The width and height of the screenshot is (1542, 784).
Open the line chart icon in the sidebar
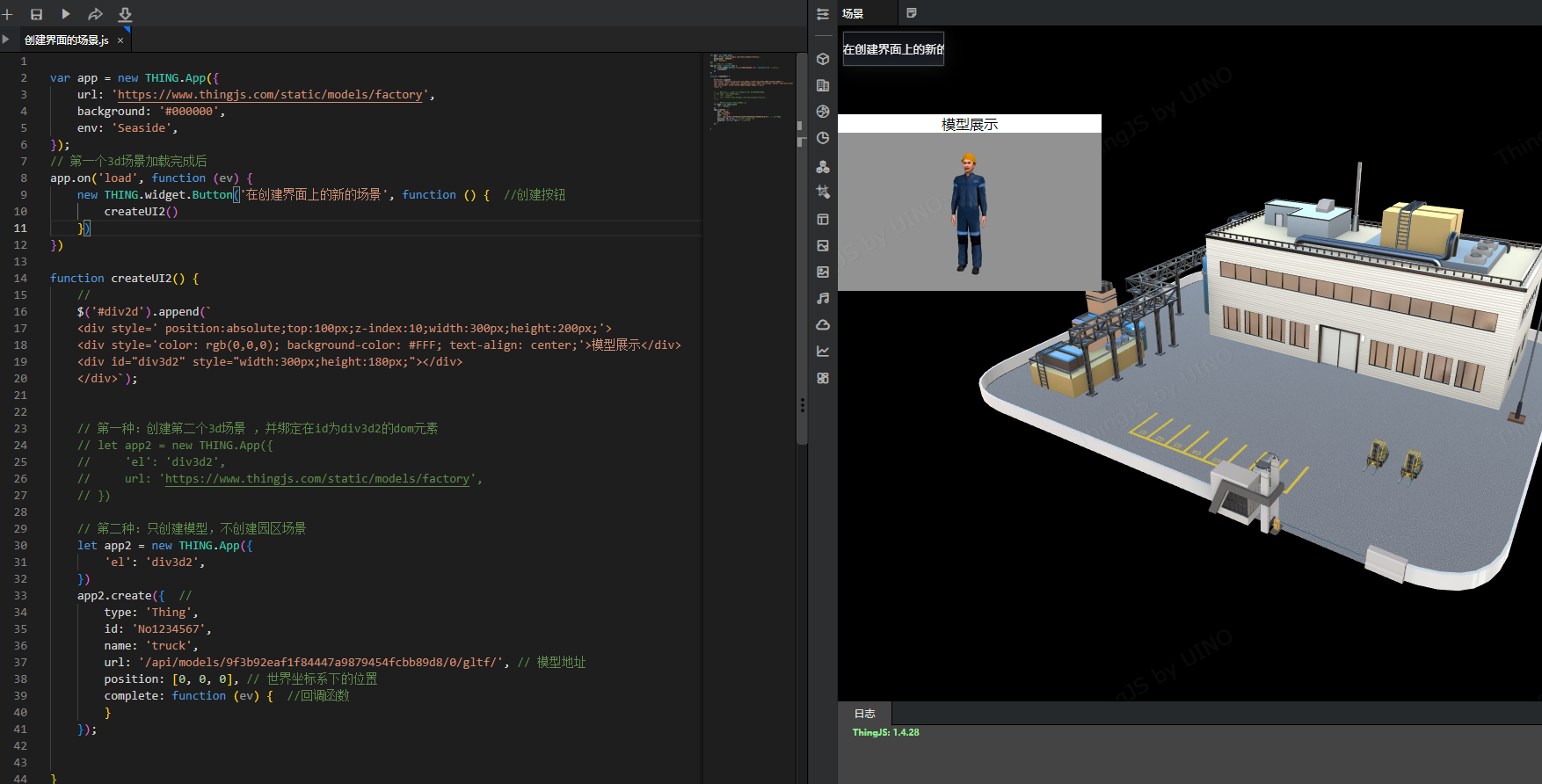(823, 352)
